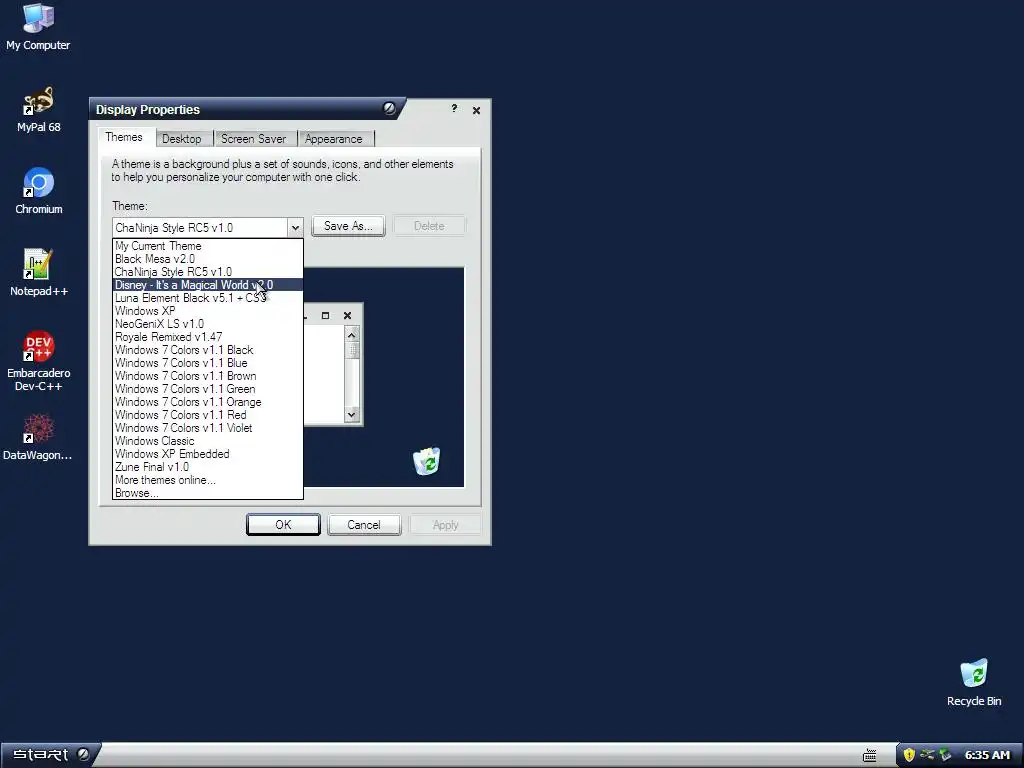Select the DataWagon desktop shortcut
This screenshot has height=768, width=1024.
click(38, 437)
